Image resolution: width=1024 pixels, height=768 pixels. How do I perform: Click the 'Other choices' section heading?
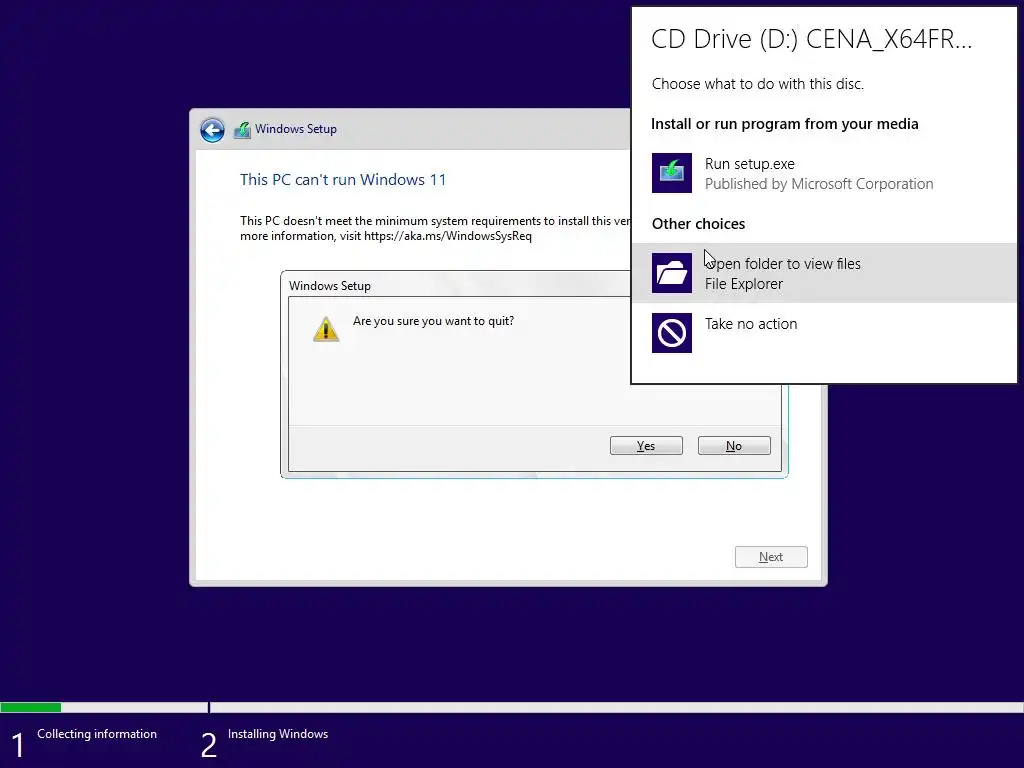[698, 224]
